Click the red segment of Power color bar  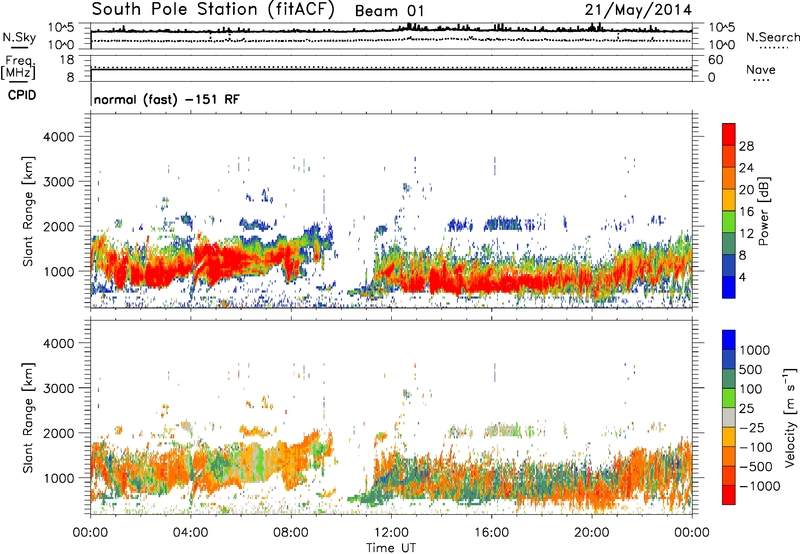(x=729, y=134)
